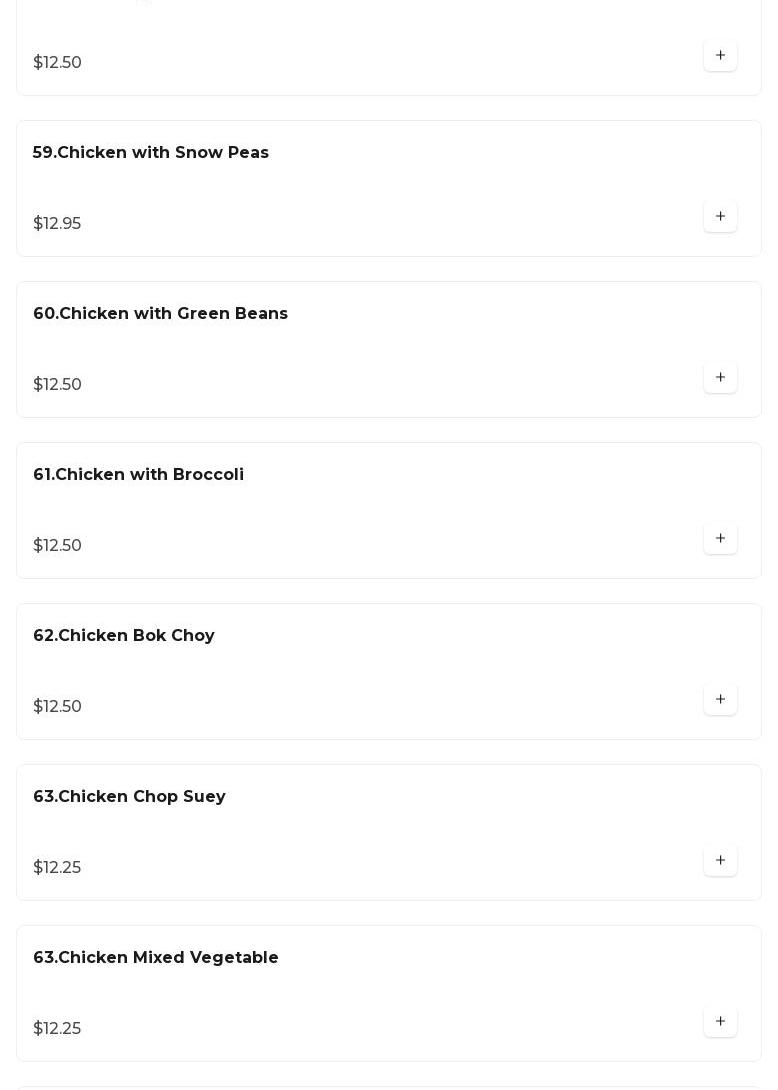Add Chicken with Snow Peas to order
778x1090 pixels.
(x=720, y=217)
